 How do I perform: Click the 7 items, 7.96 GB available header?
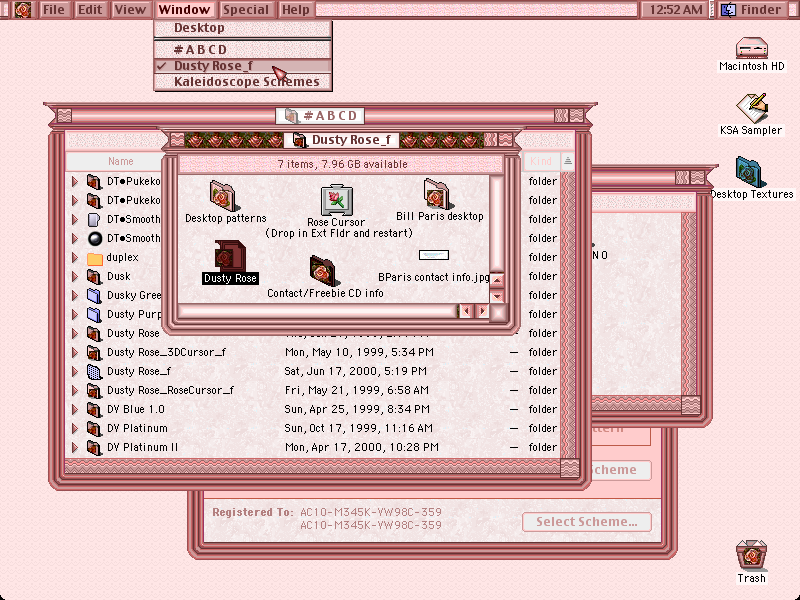tap(342, 164)
